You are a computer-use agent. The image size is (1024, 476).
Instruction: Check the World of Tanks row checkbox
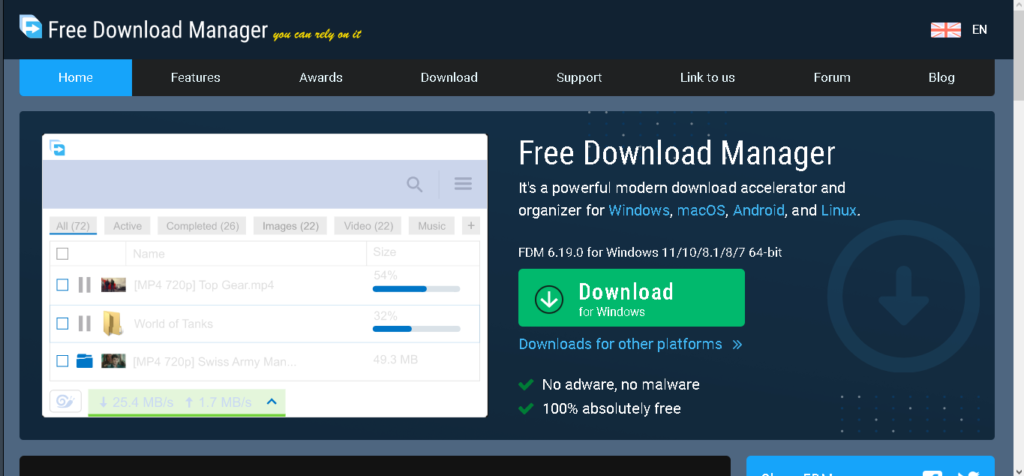62,323
